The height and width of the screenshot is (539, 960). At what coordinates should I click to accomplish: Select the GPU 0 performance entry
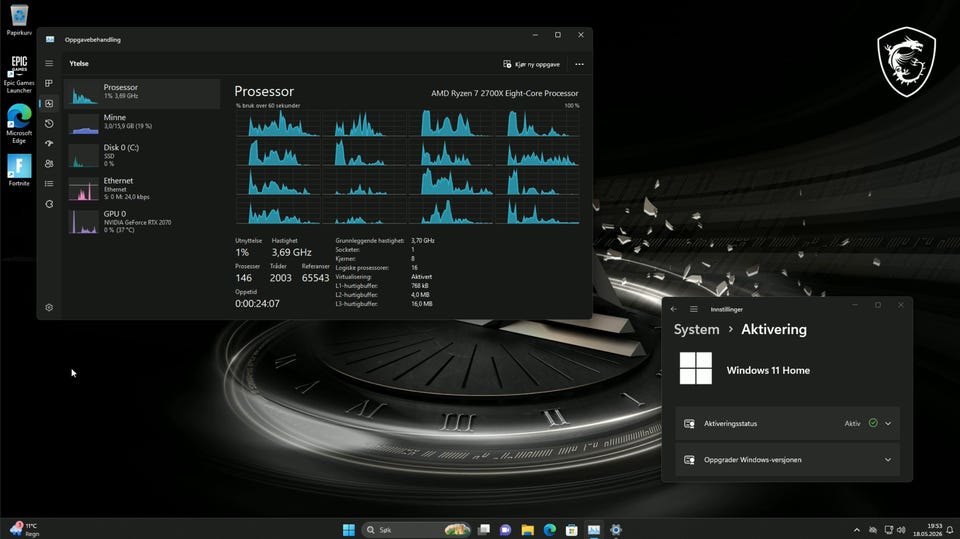tap(142, 221)
